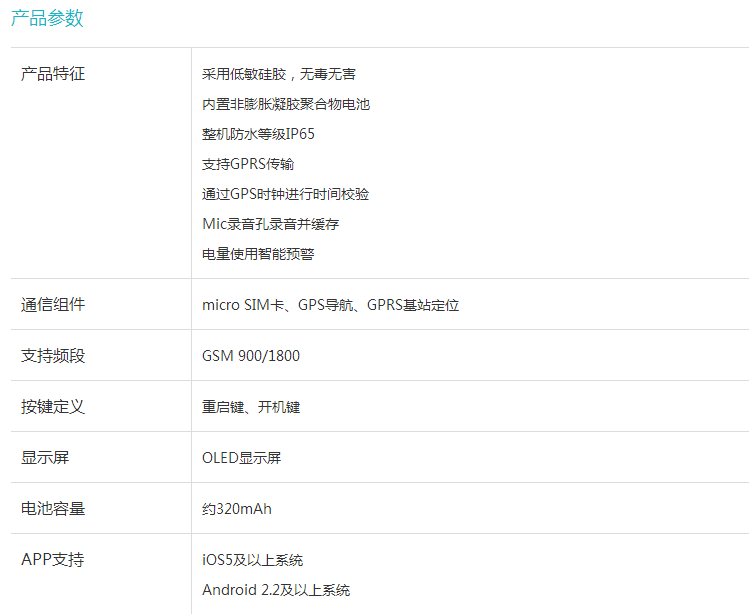Click the 支持GPRS传输 feature line
Screen dimensions: 749x615
248,164
